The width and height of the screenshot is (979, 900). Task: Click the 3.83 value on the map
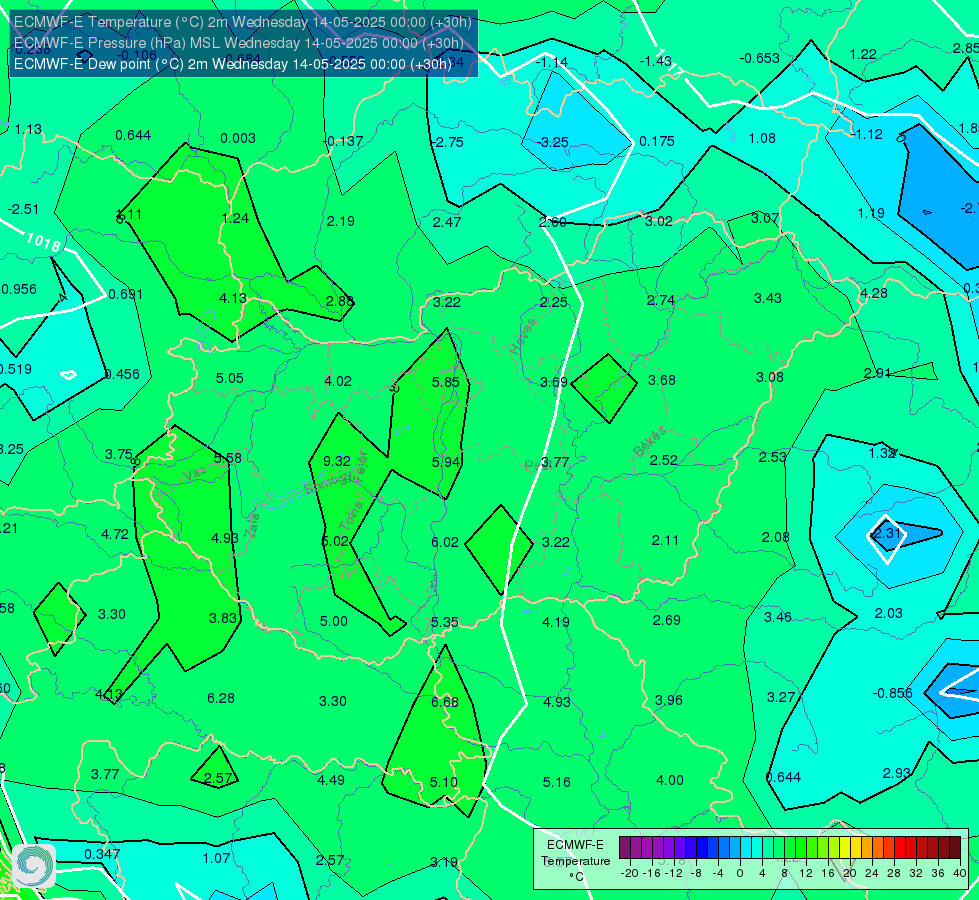(223, 618)
